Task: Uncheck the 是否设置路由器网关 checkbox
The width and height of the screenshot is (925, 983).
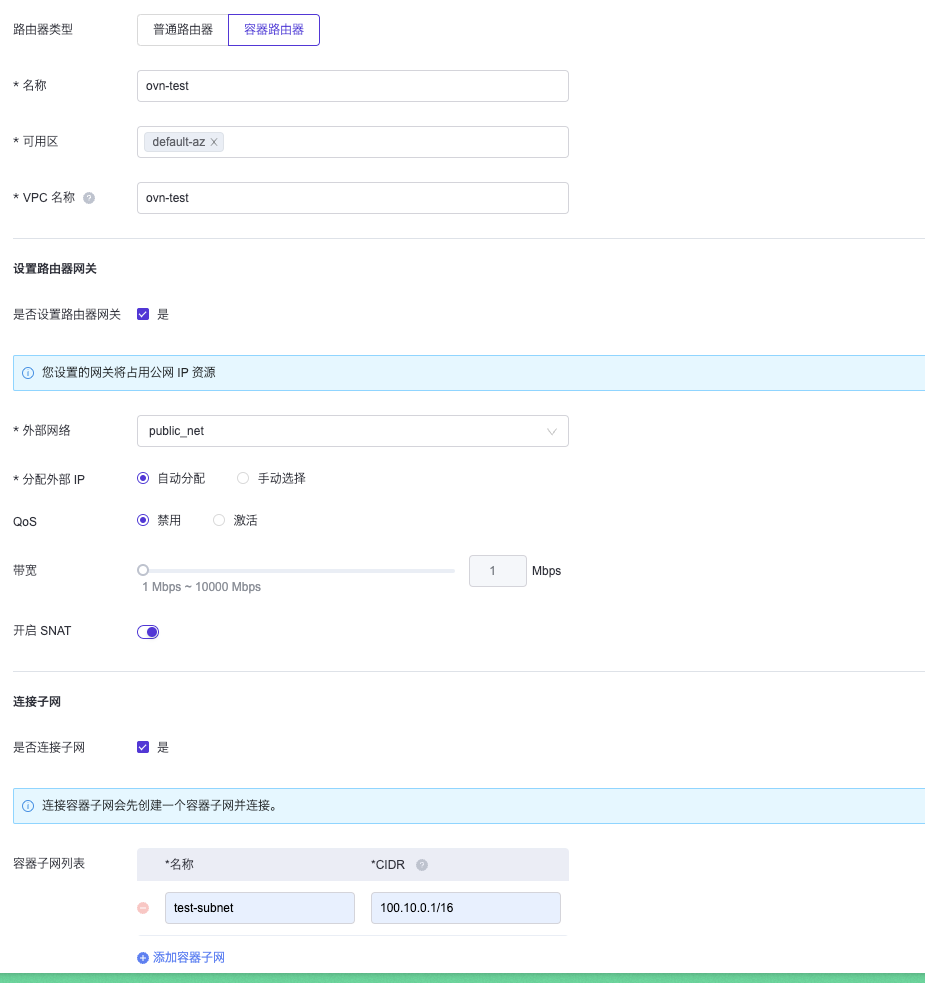Action: [143, 314]
